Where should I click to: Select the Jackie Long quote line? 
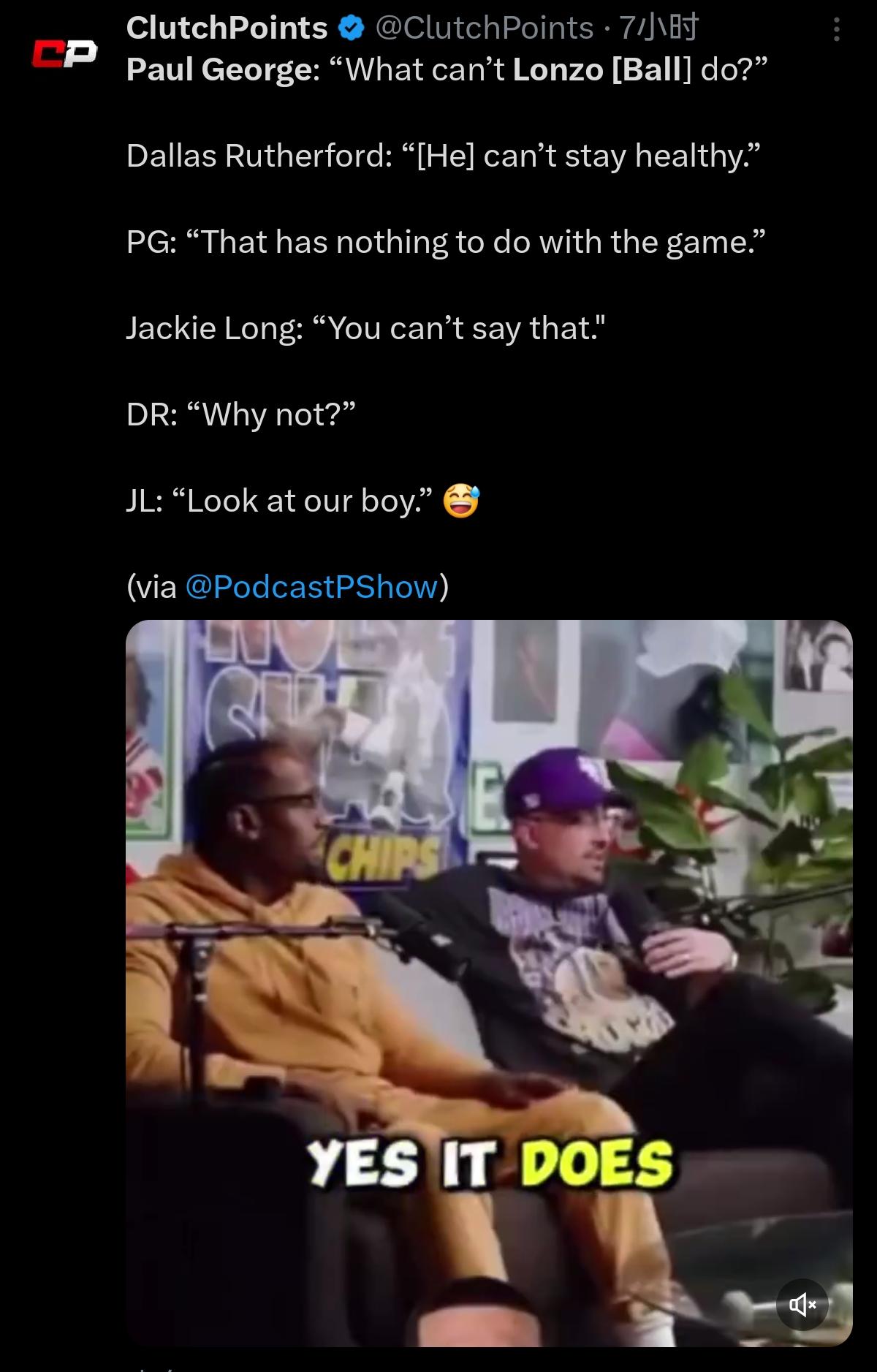coord(366,328)
